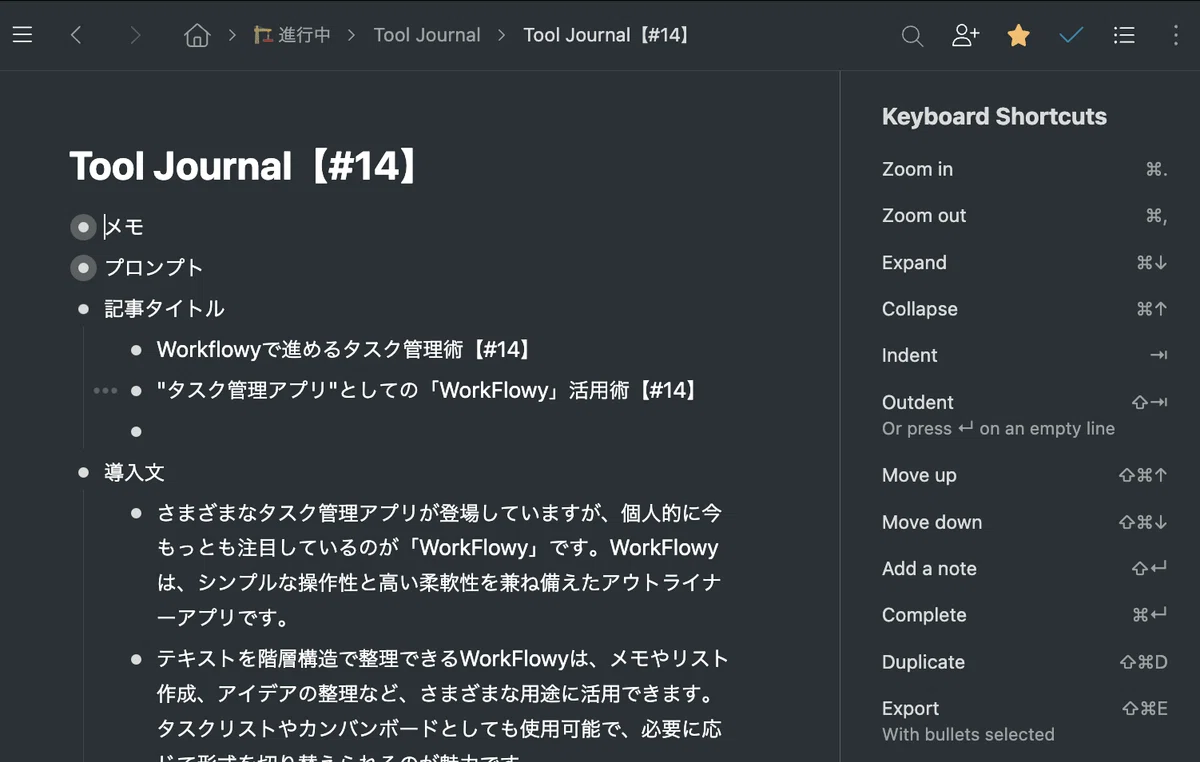1200x762 pixels.
Task: Open the hamburger sidebar menu
Action: 22,35
